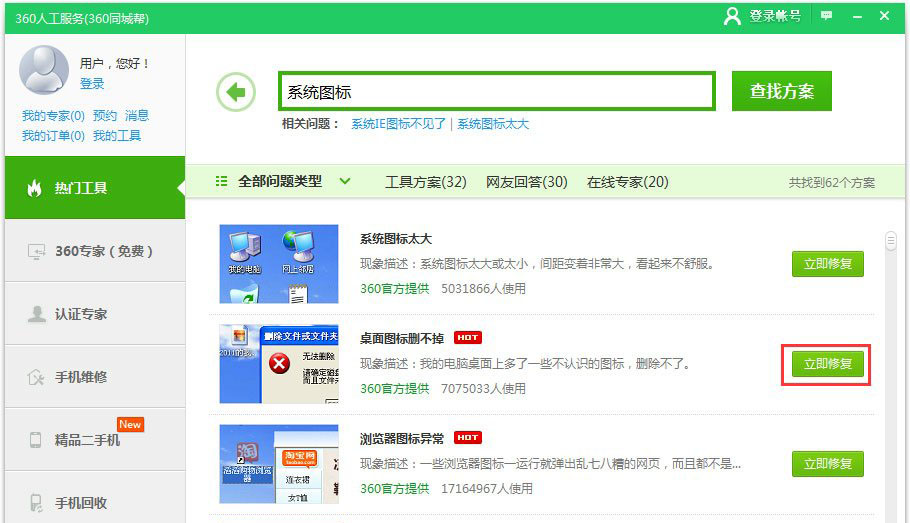Click the 查找方案 search button

pos(781,91)
